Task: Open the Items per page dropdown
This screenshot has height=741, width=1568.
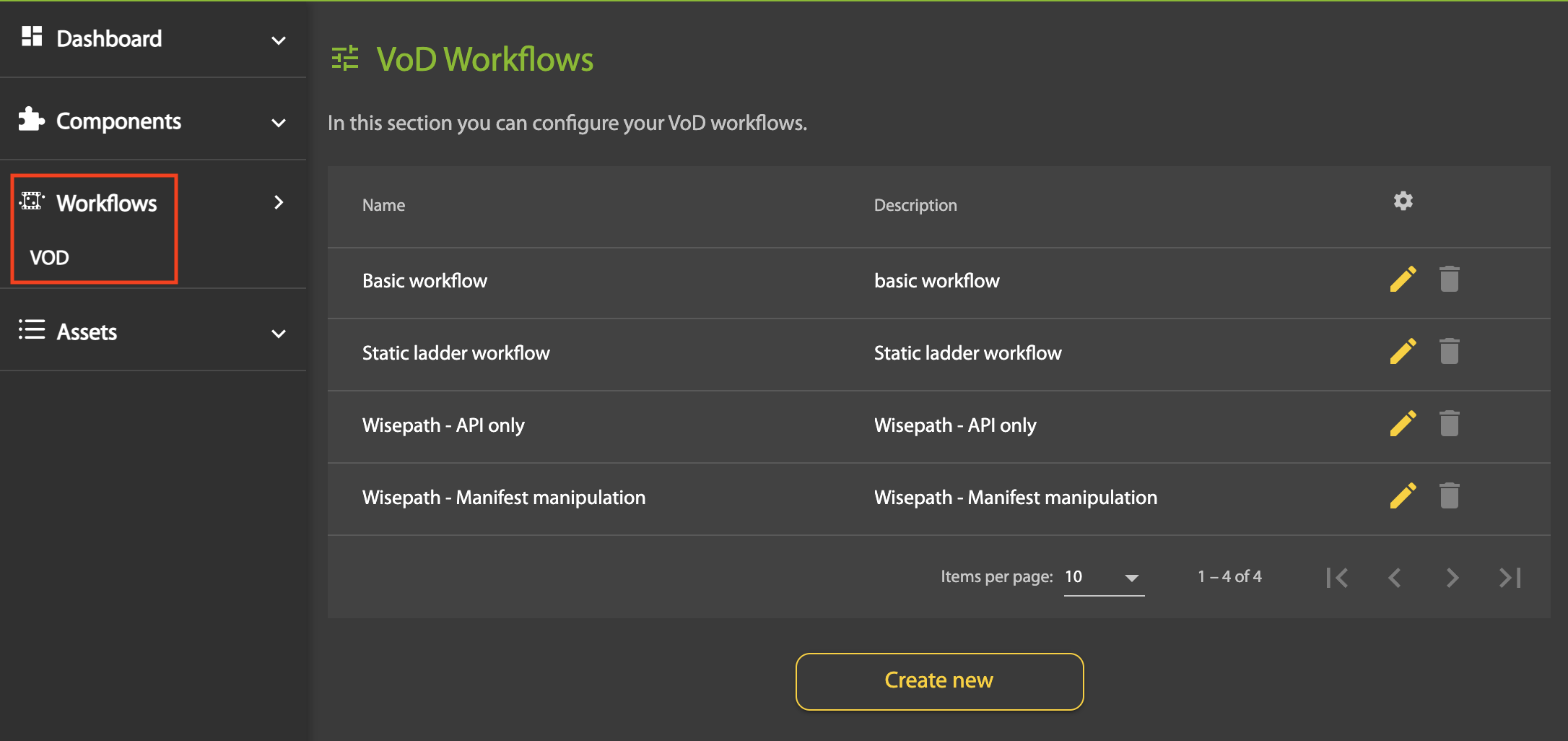Action: 1104,577
